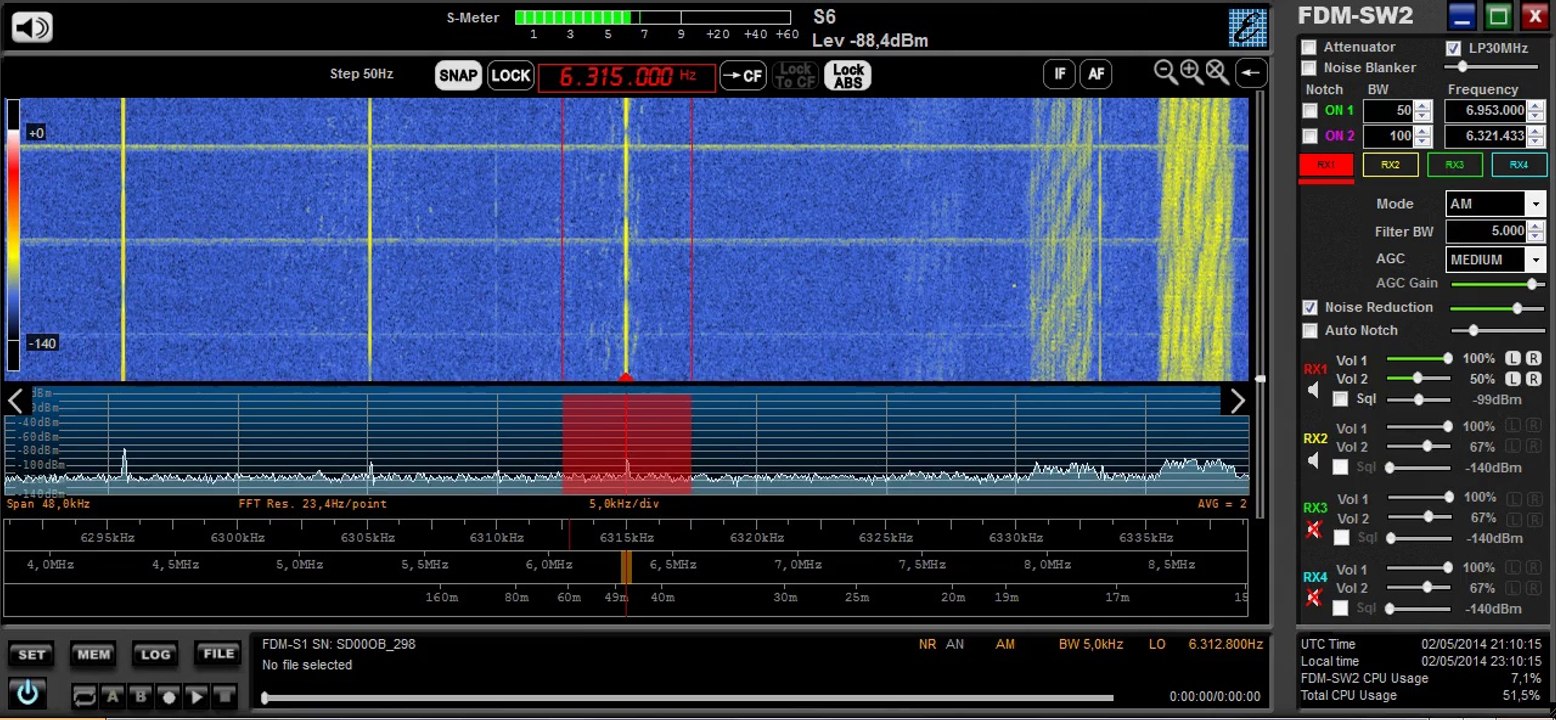1556x720 pixels.
Task: Enable notch ON 2 checkbox
Action: pyautogui.click(x=1310, y=136)
